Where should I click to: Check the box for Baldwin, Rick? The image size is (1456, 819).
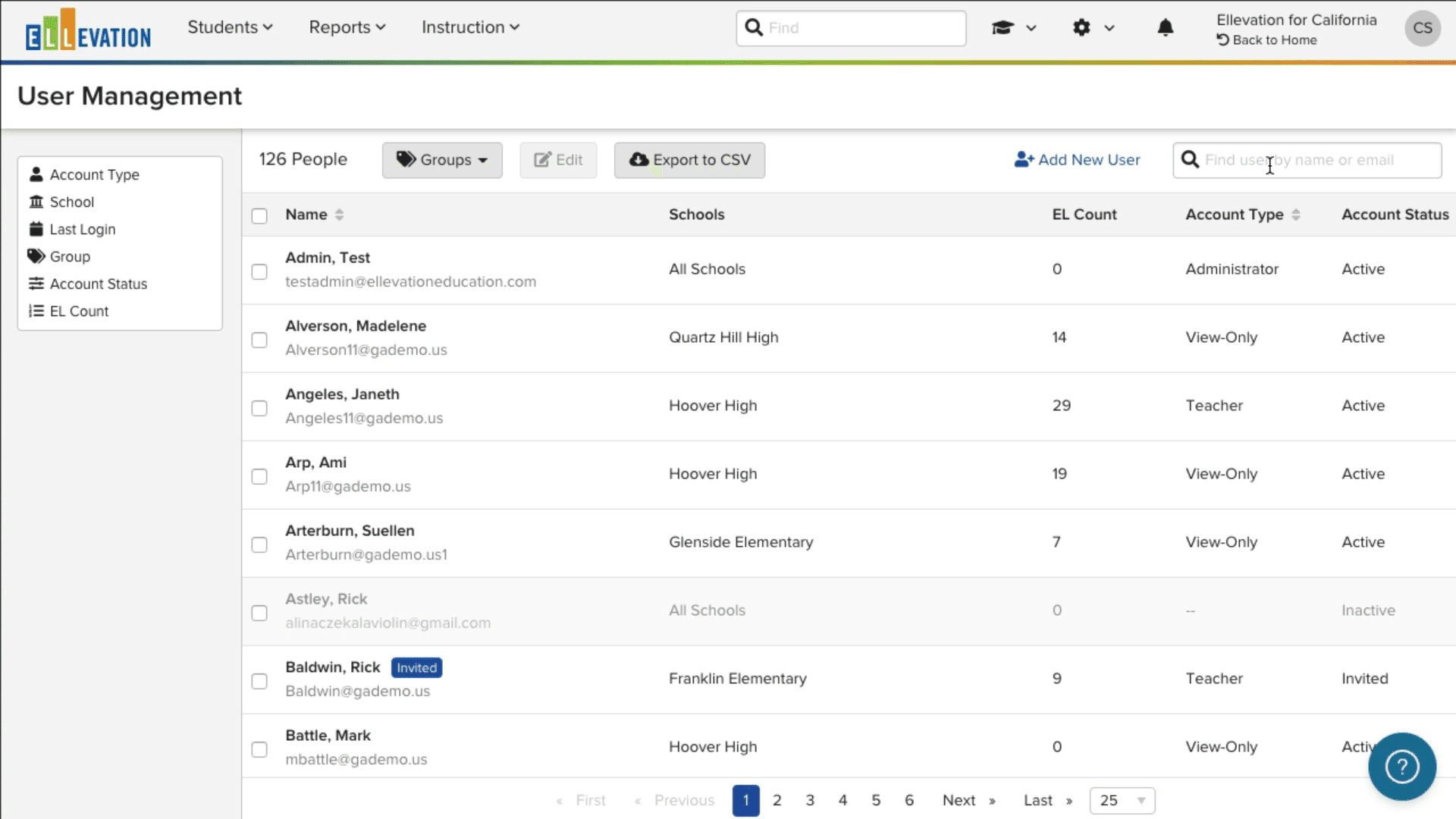[259, 681]
